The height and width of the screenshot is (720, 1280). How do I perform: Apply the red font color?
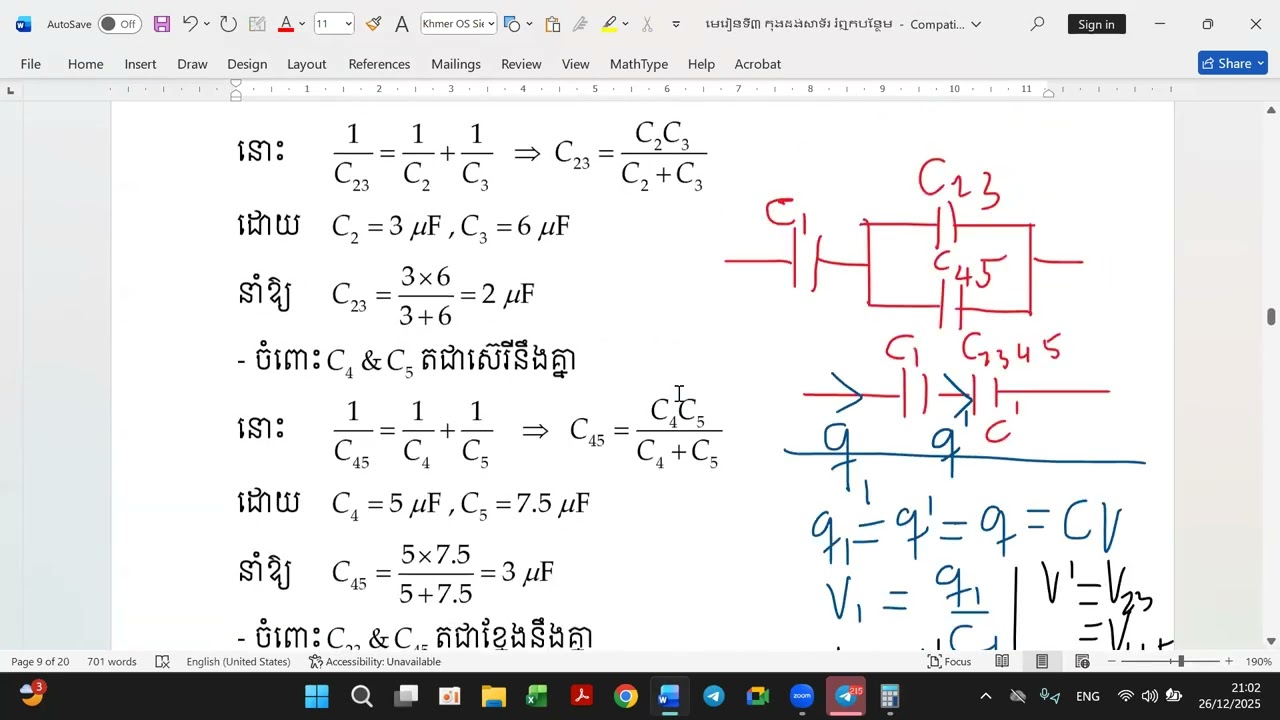tap(286, 24)
